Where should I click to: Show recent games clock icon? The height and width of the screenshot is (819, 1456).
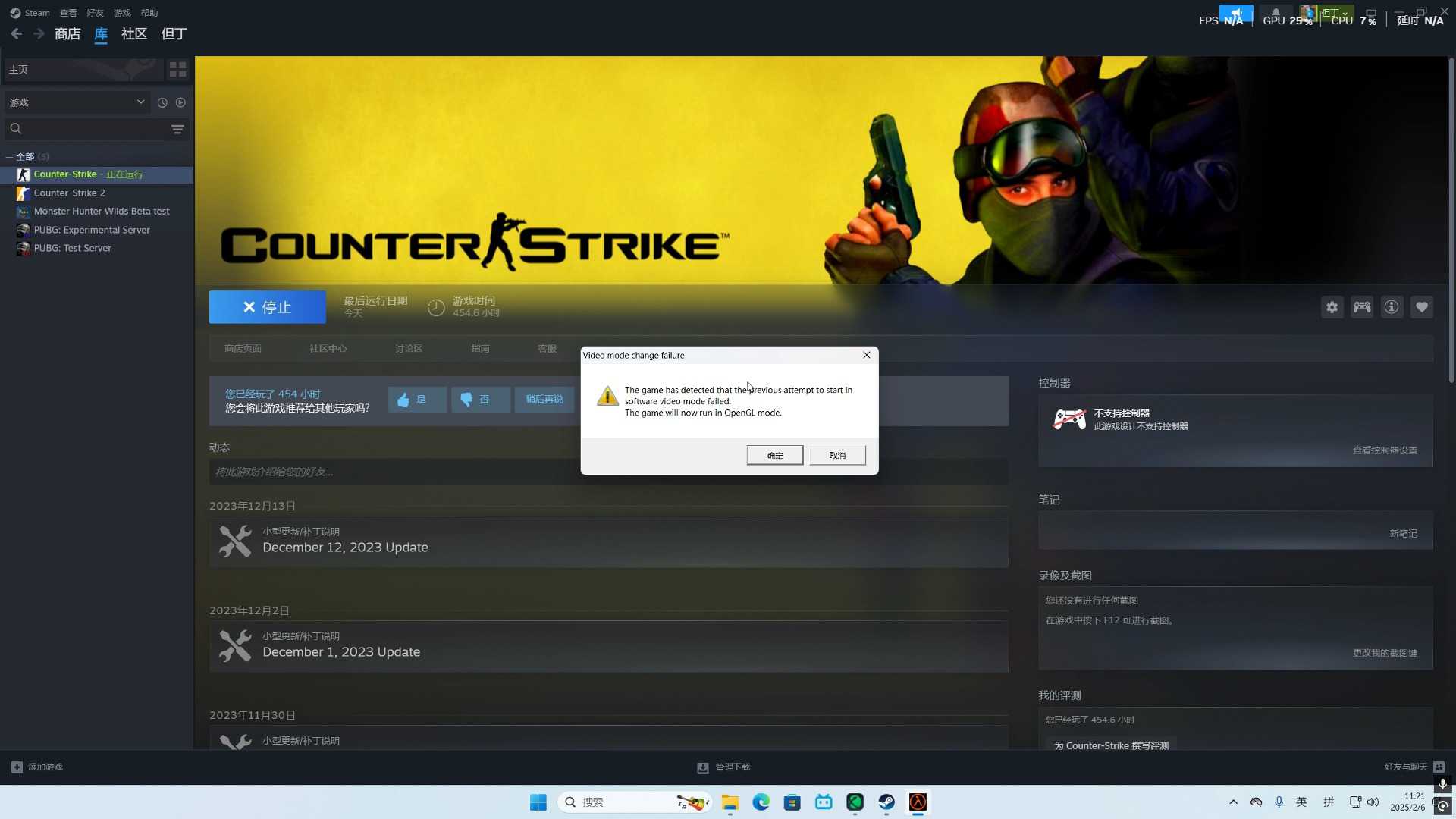pos(162,102)
